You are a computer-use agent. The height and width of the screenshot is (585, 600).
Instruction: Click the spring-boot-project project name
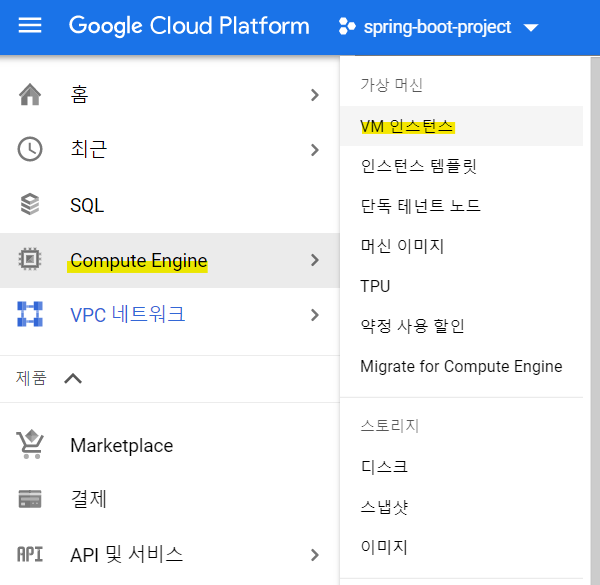coord(437,27)
